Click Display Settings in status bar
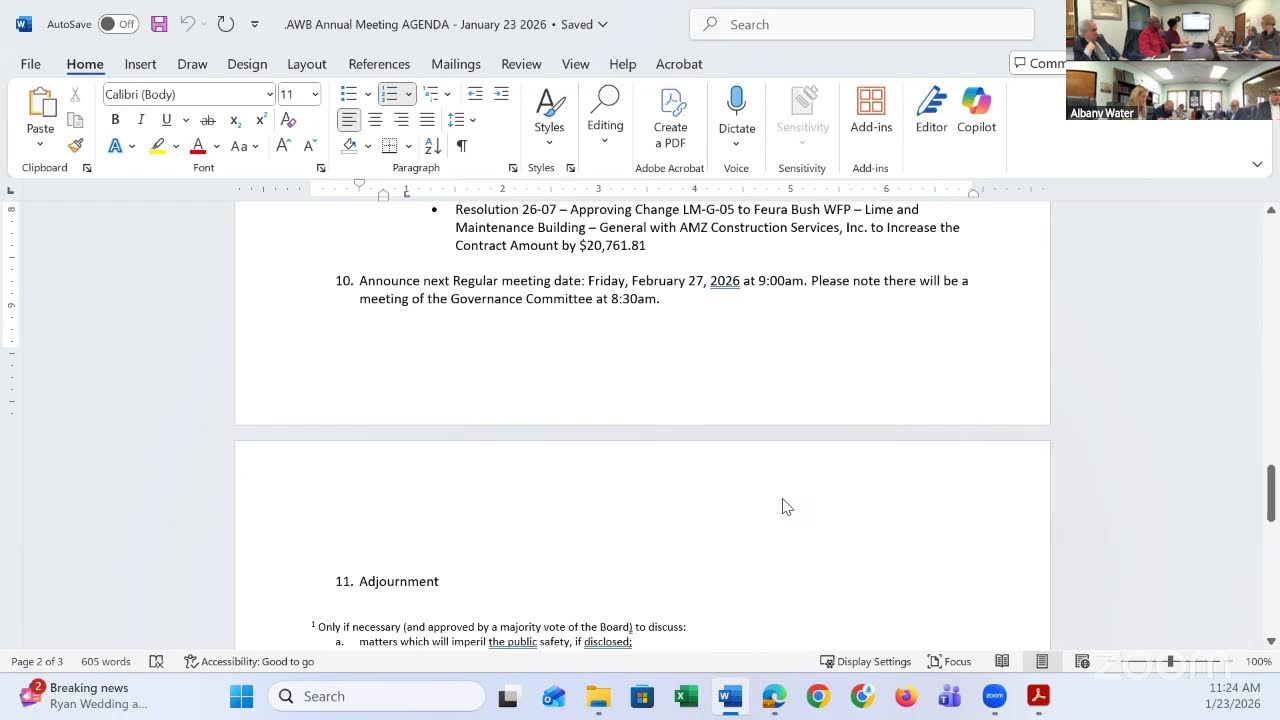The image size is (1280, 720). point(865,661)
